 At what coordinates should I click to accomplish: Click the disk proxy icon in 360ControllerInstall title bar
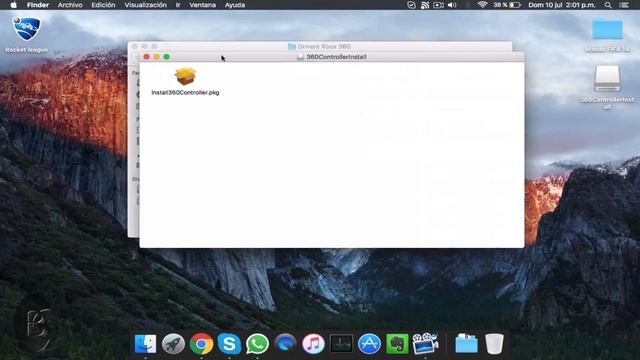[300, 57]
